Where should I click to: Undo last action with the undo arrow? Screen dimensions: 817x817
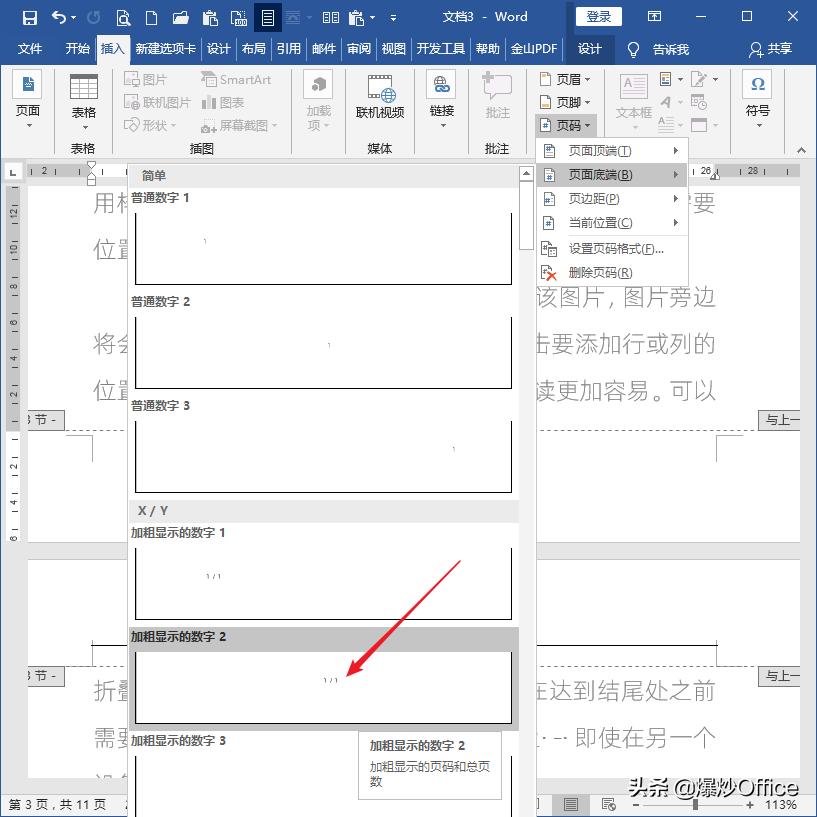(57, 16)
